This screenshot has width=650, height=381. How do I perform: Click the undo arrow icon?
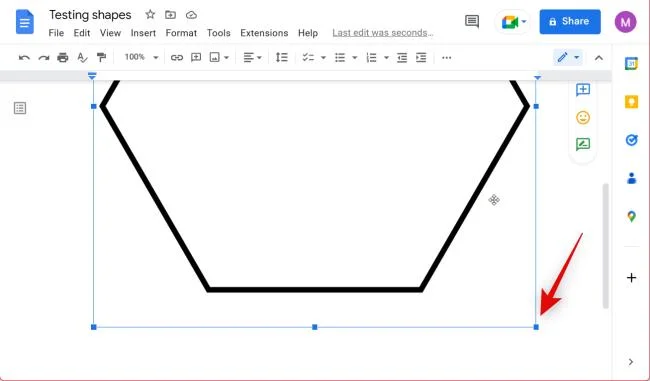(24, 58)
